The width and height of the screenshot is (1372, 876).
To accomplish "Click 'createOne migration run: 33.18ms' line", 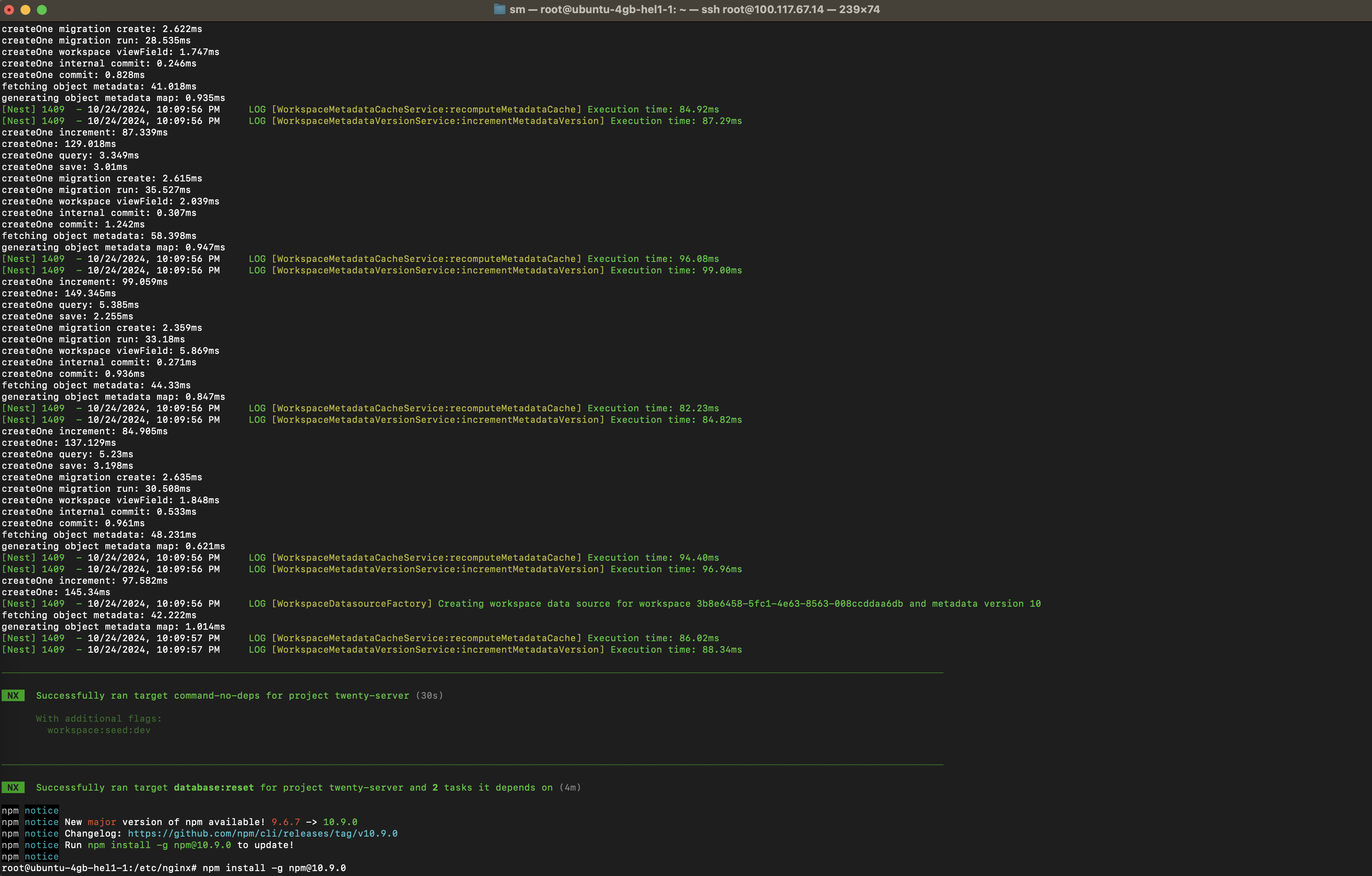I will (94, 339).
